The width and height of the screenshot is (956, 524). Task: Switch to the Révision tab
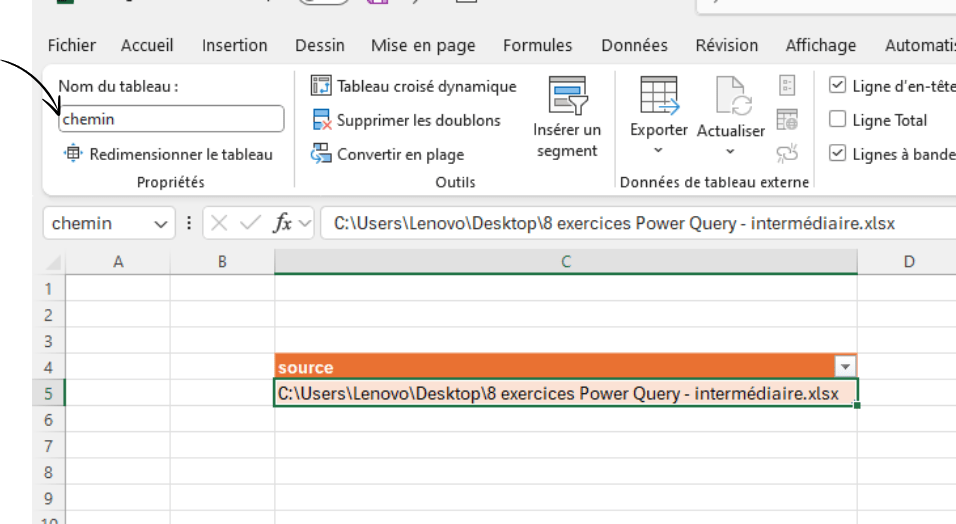(x=727, y=45)
